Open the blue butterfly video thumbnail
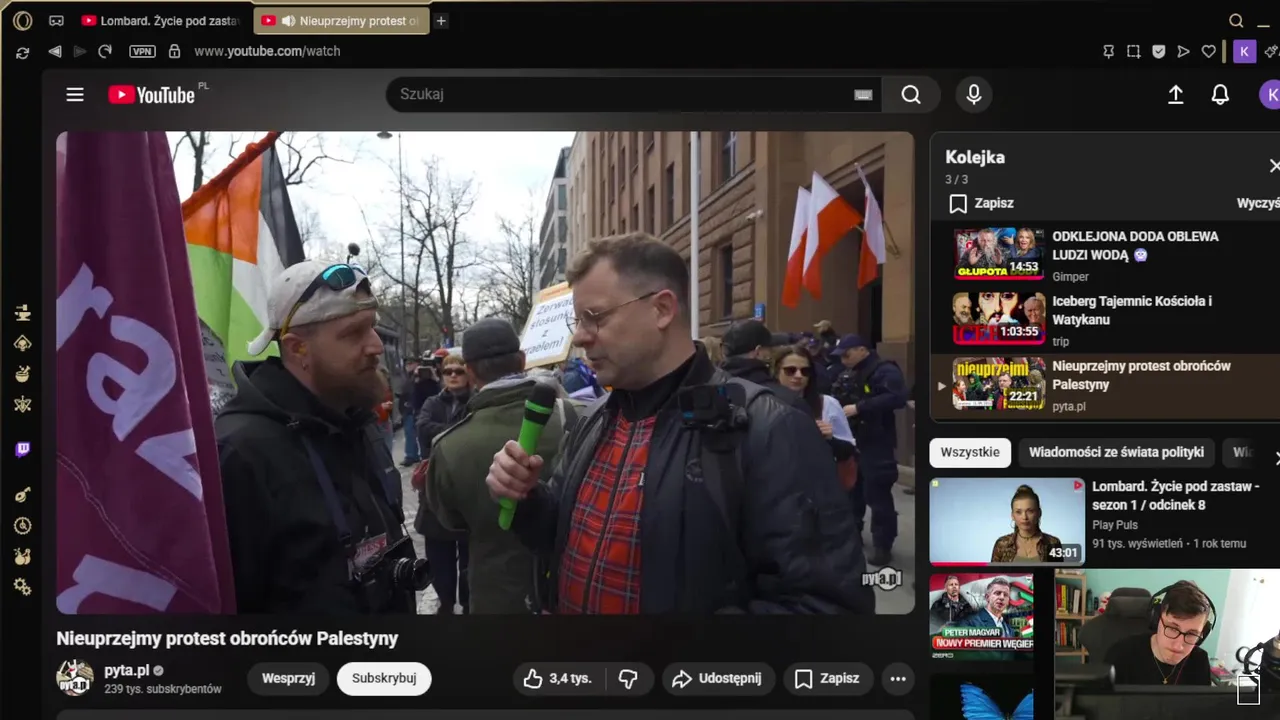Screen dimensions: 1280x720 click(x=981, y=697)
